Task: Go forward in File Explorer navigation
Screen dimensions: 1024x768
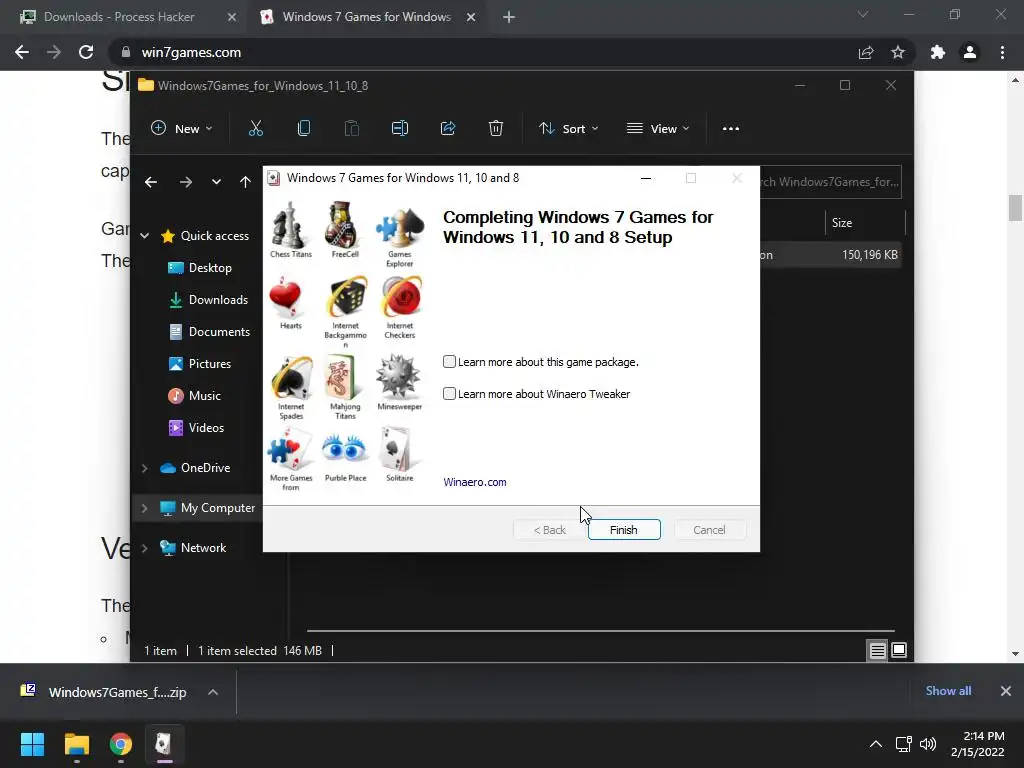Action: (x=186, y=182)
